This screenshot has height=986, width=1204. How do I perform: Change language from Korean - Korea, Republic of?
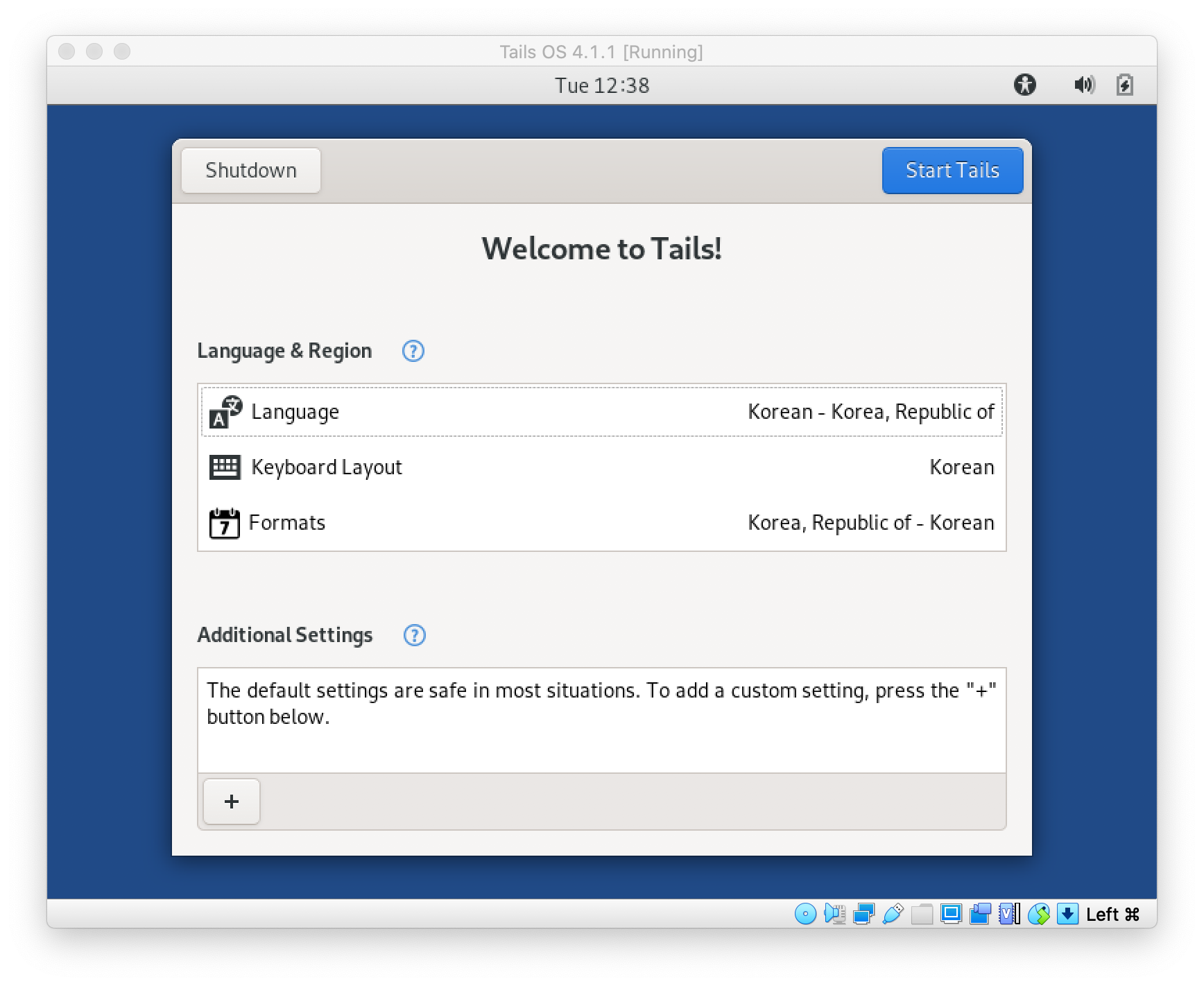click(871, 412)
